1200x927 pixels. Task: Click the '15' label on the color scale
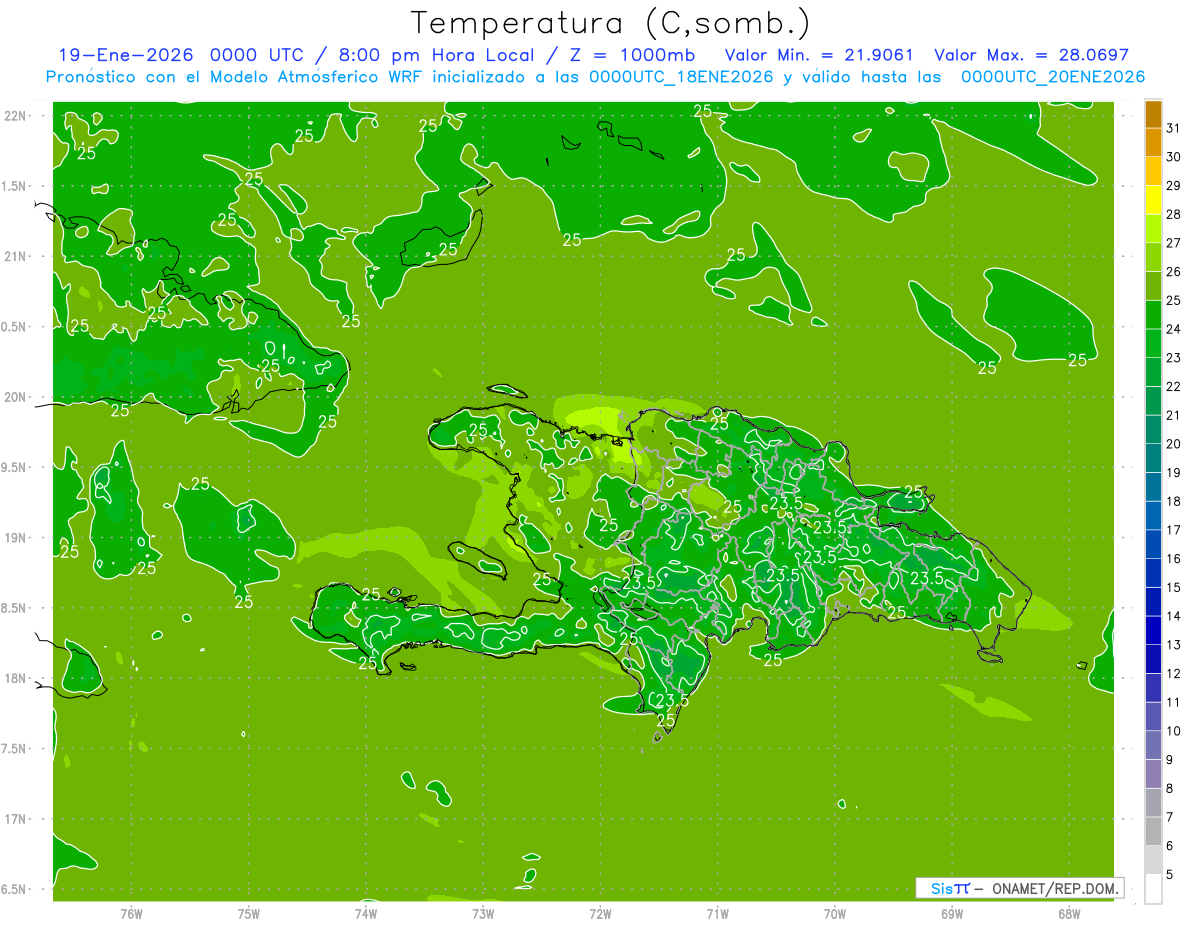(x=1174, y=587)
